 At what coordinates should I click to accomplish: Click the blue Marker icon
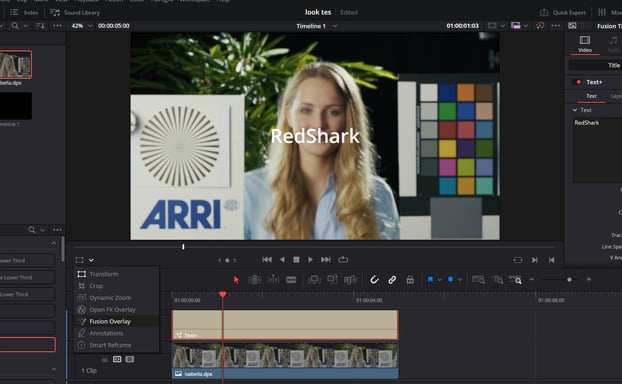451,280
